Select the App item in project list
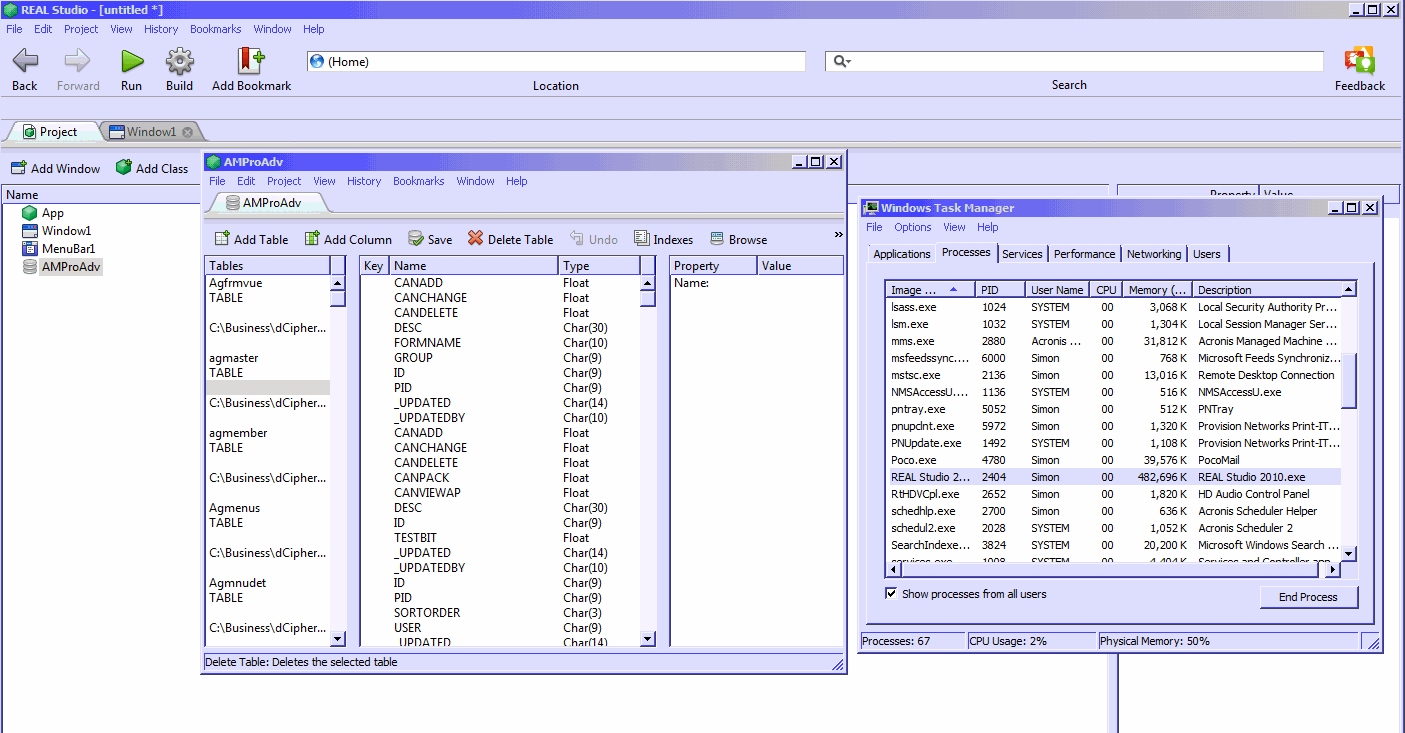Viewport: 1405px width, 733px height. [52, 213]
